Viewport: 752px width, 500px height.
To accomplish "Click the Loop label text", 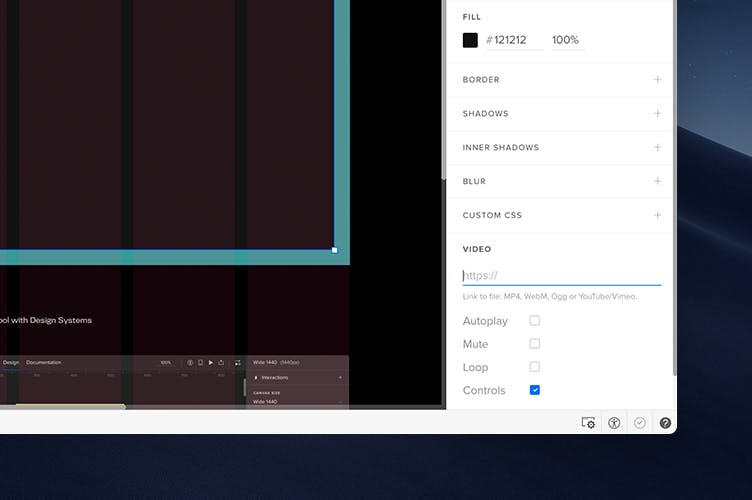I will [x=475, y=367].
